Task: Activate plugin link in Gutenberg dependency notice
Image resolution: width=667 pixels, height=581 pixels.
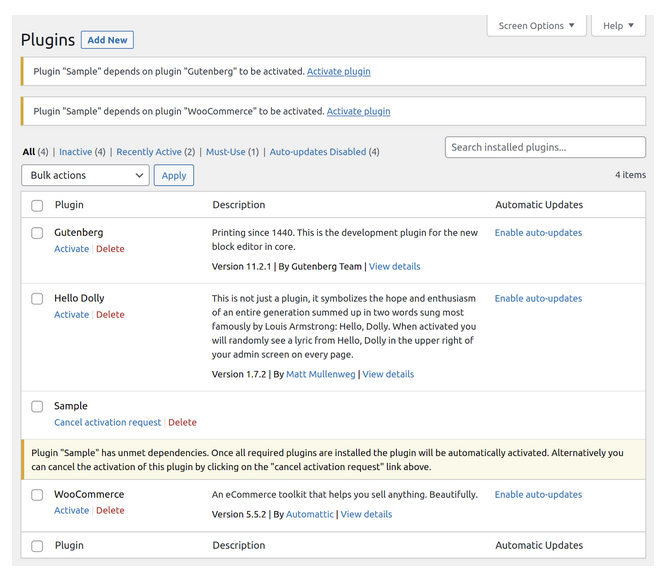Action: [x=339, y=71]
